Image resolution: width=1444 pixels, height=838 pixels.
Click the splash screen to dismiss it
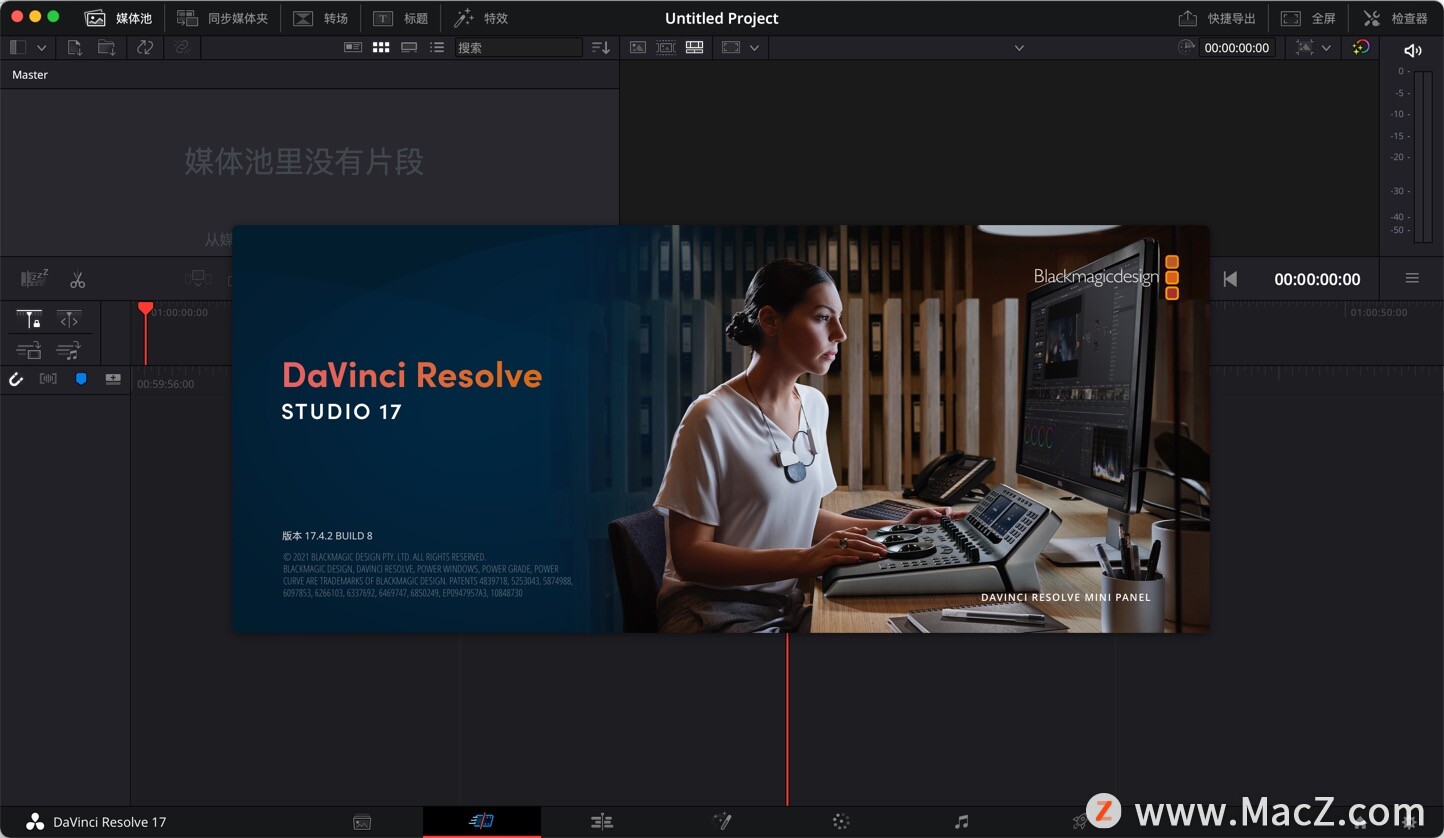(x=721, y=429)
